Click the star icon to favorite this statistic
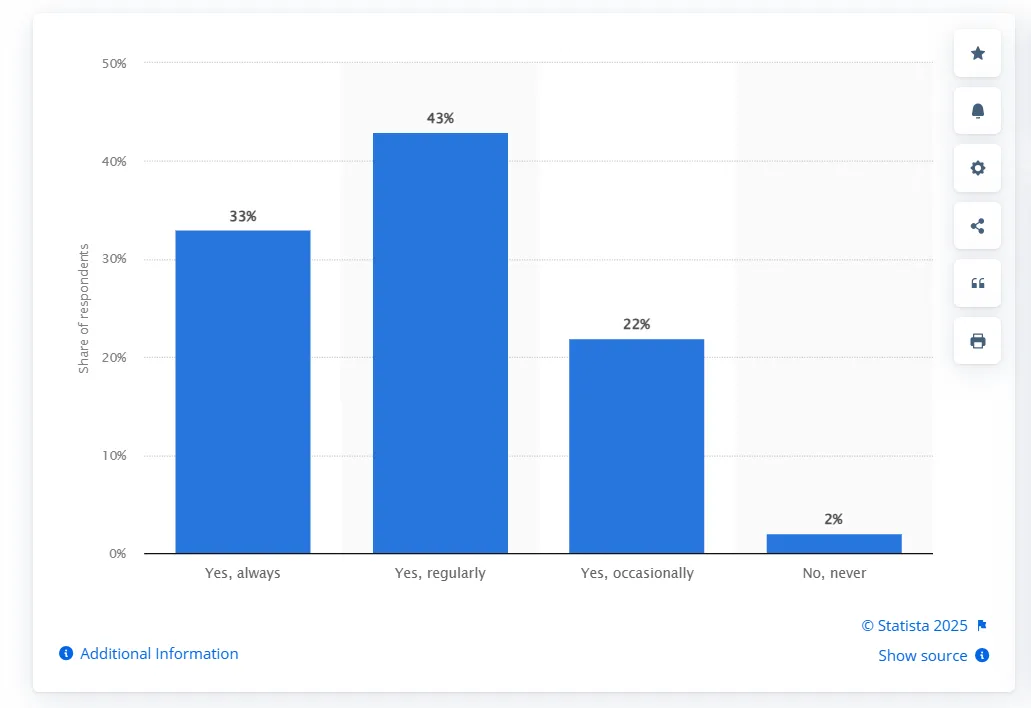The height and width of the screenshot is (708, 1031). 977,53
